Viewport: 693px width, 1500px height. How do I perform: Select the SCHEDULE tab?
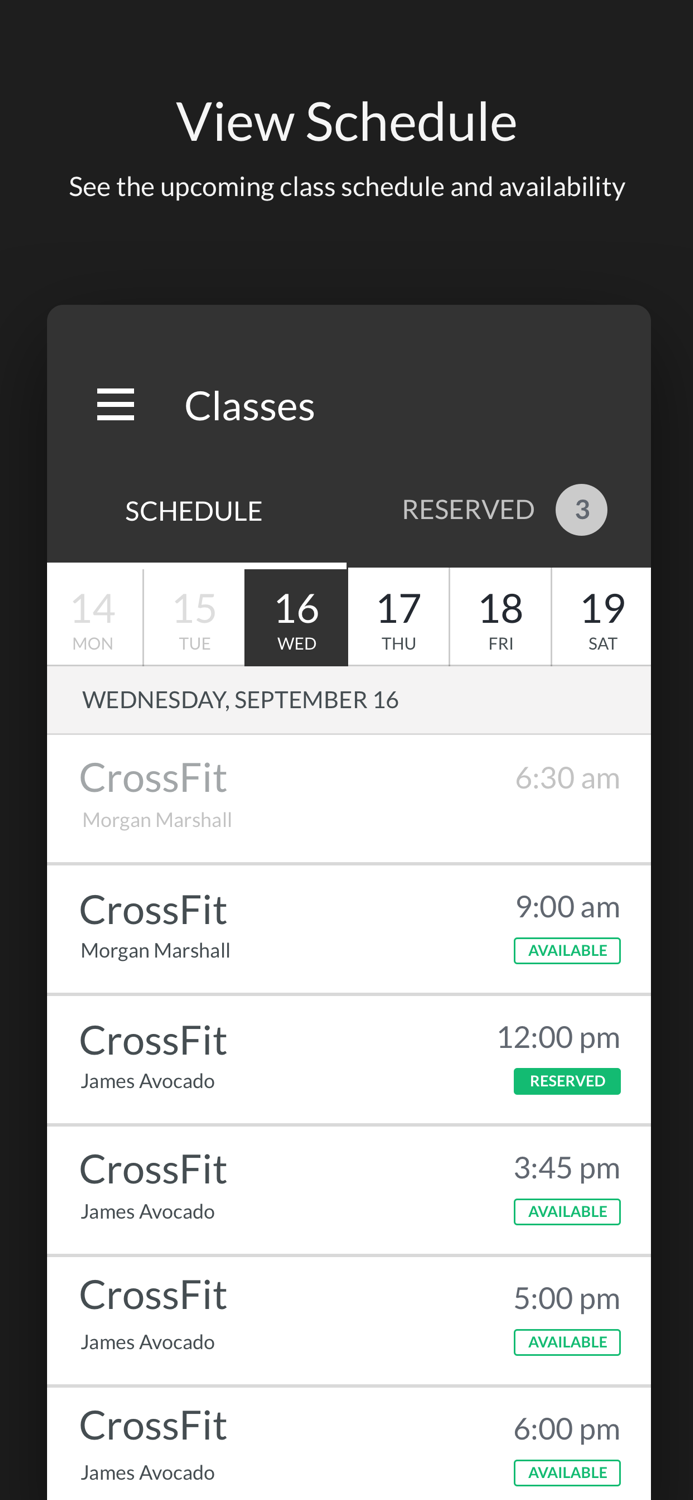(x=194, y=508)
